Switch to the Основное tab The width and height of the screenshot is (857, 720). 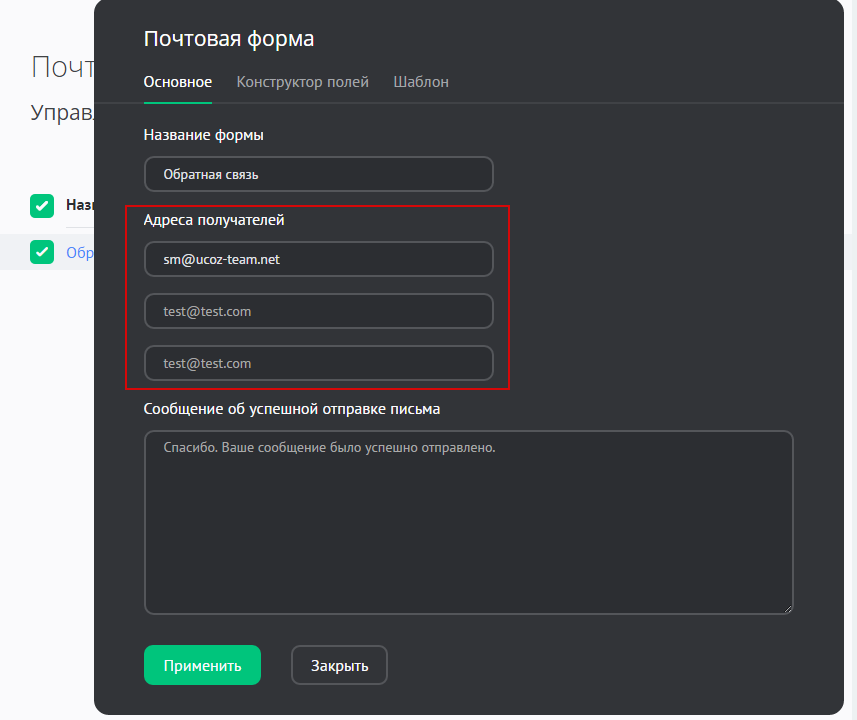tap(177, 82)
